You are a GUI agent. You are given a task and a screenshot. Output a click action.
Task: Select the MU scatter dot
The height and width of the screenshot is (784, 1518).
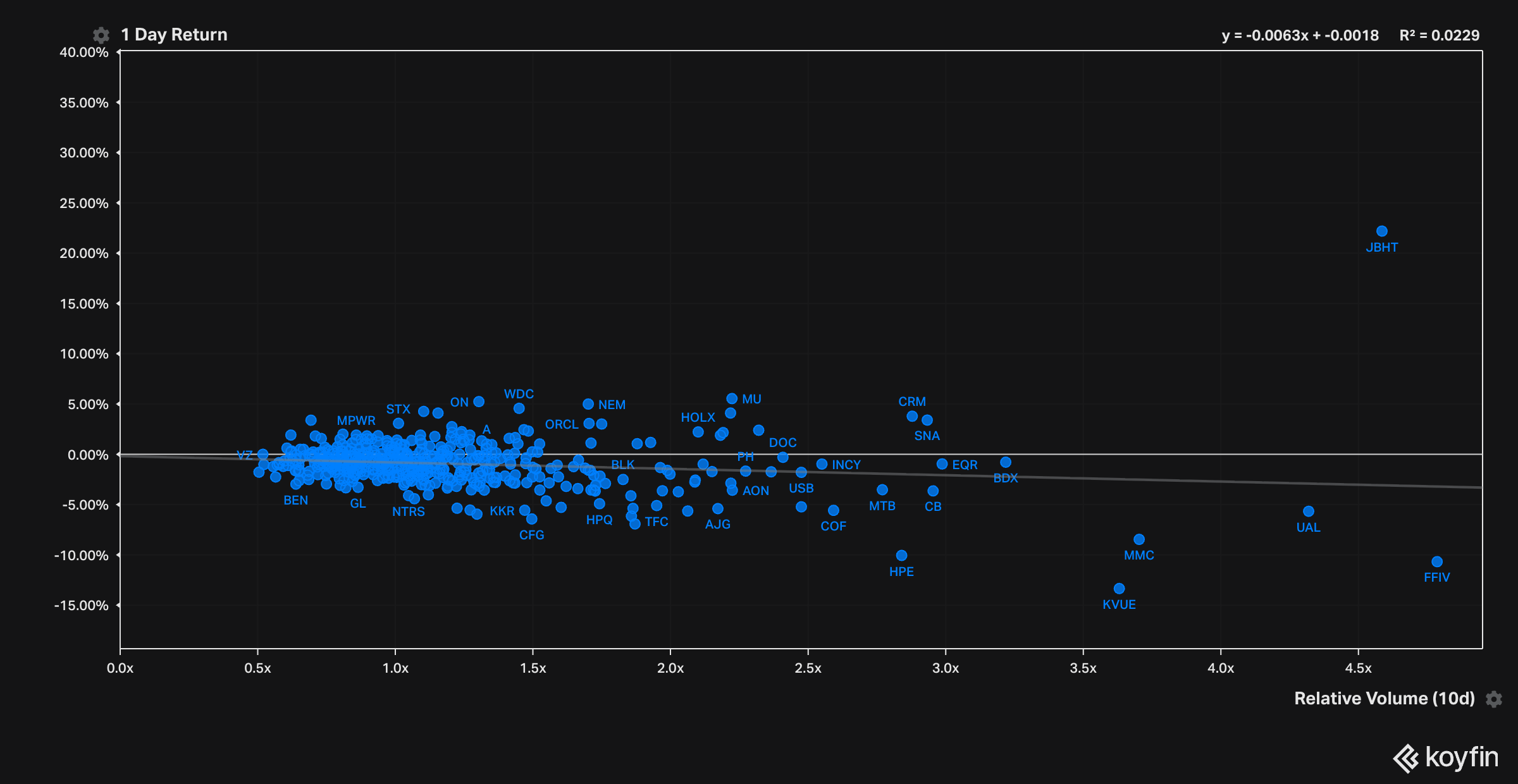tap(731, 398)
